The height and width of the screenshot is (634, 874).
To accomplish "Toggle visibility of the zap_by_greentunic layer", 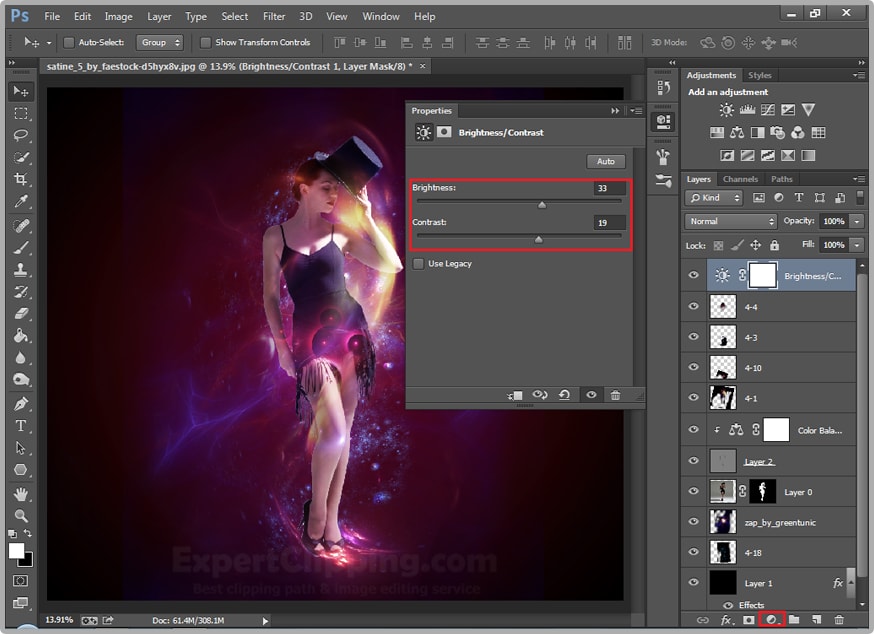I will (x=693, y=522).
